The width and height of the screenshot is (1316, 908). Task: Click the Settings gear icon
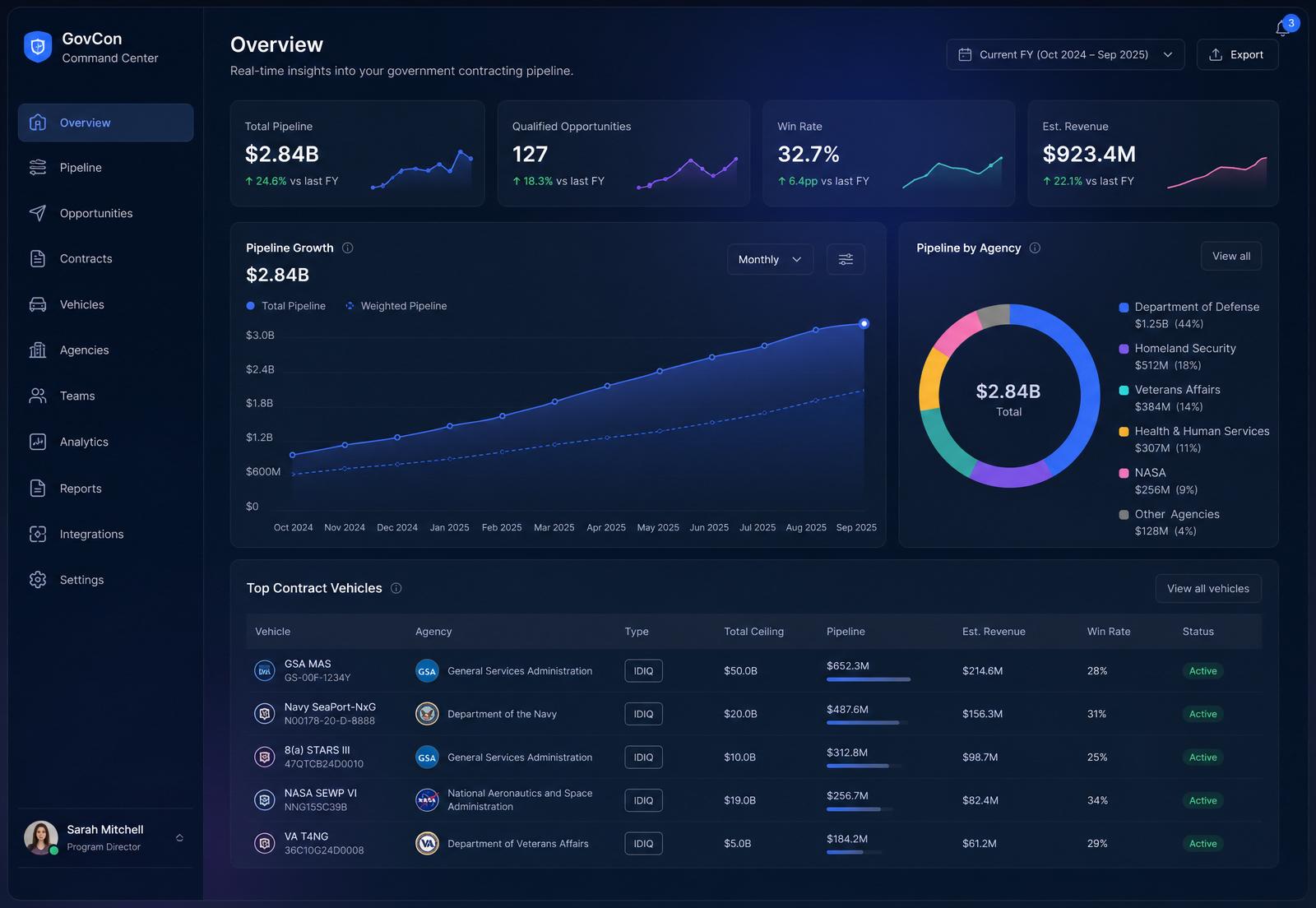[38, 580]
